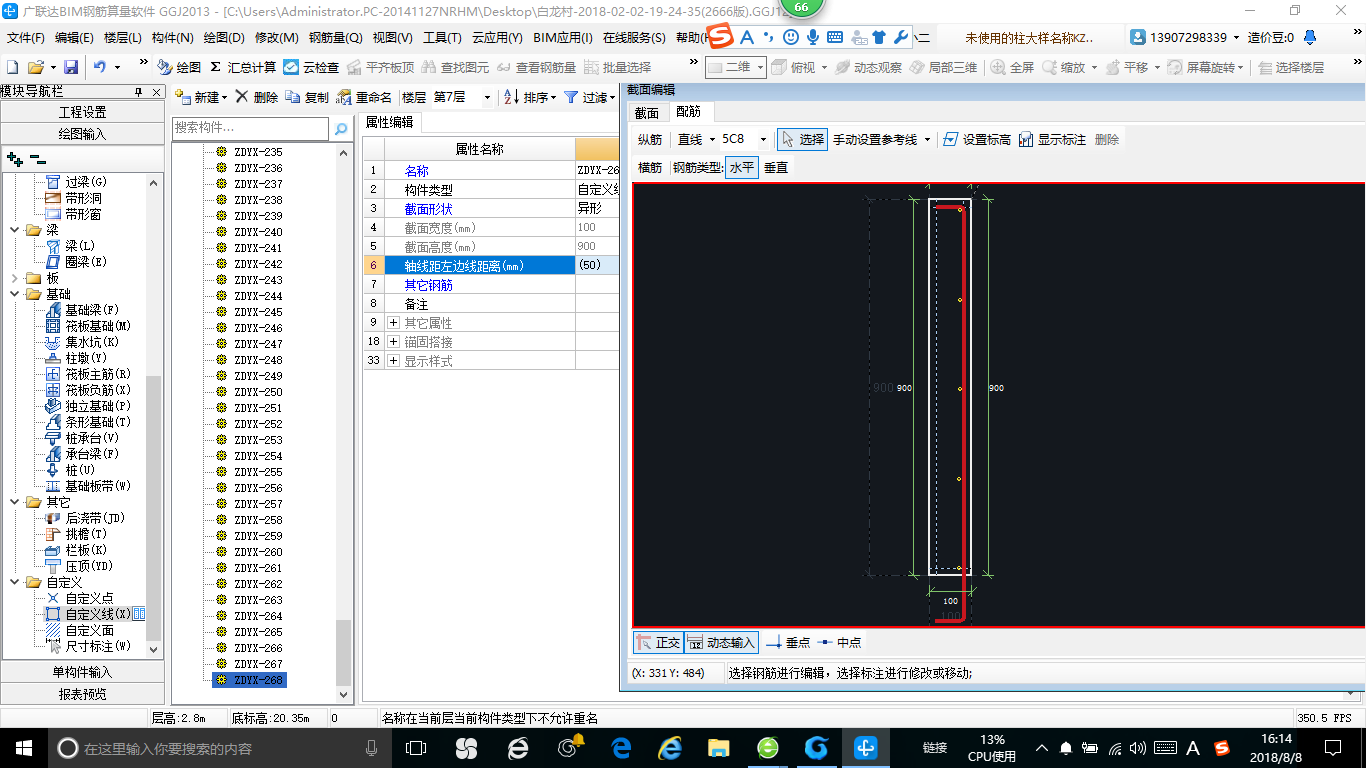
Task: Launch 云检查 cloud check
Action: click(x=311, y=67)
